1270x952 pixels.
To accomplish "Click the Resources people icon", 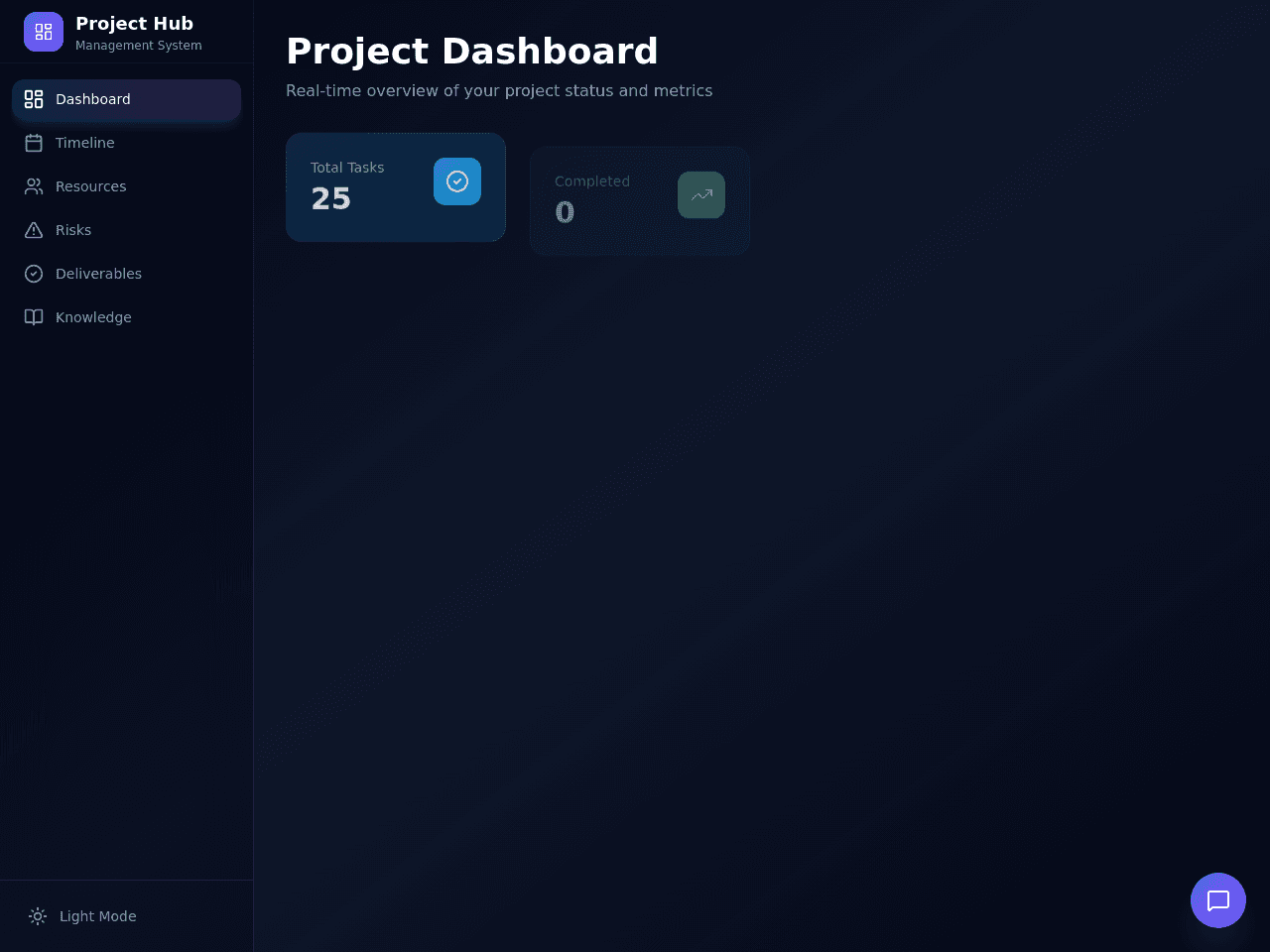I will pos(34,186).
